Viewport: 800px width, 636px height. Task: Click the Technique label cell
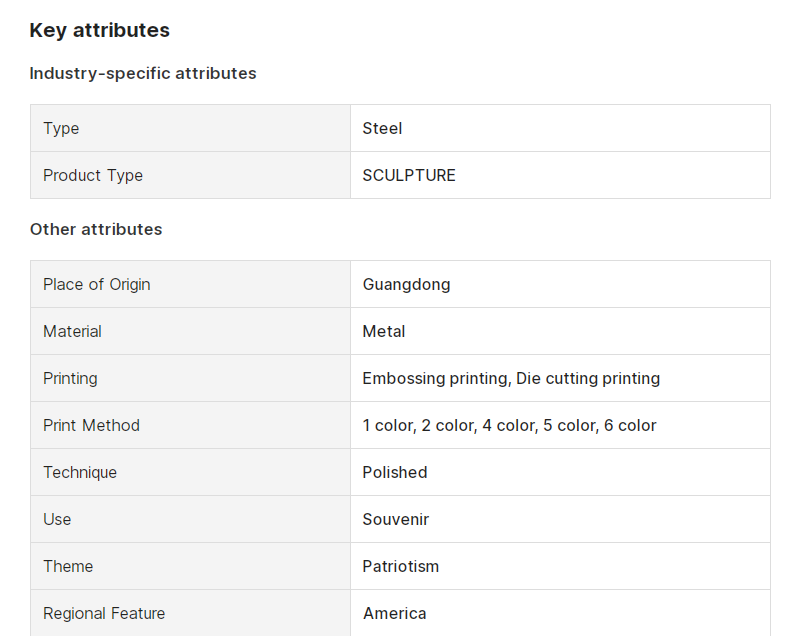[x=190, y=472]
